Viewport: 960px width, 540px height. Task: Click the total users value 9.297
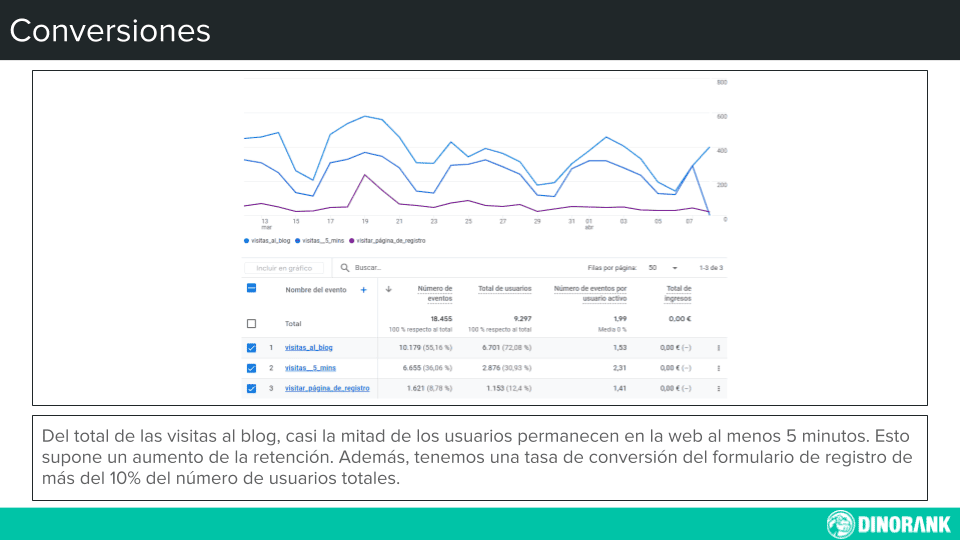522,318
